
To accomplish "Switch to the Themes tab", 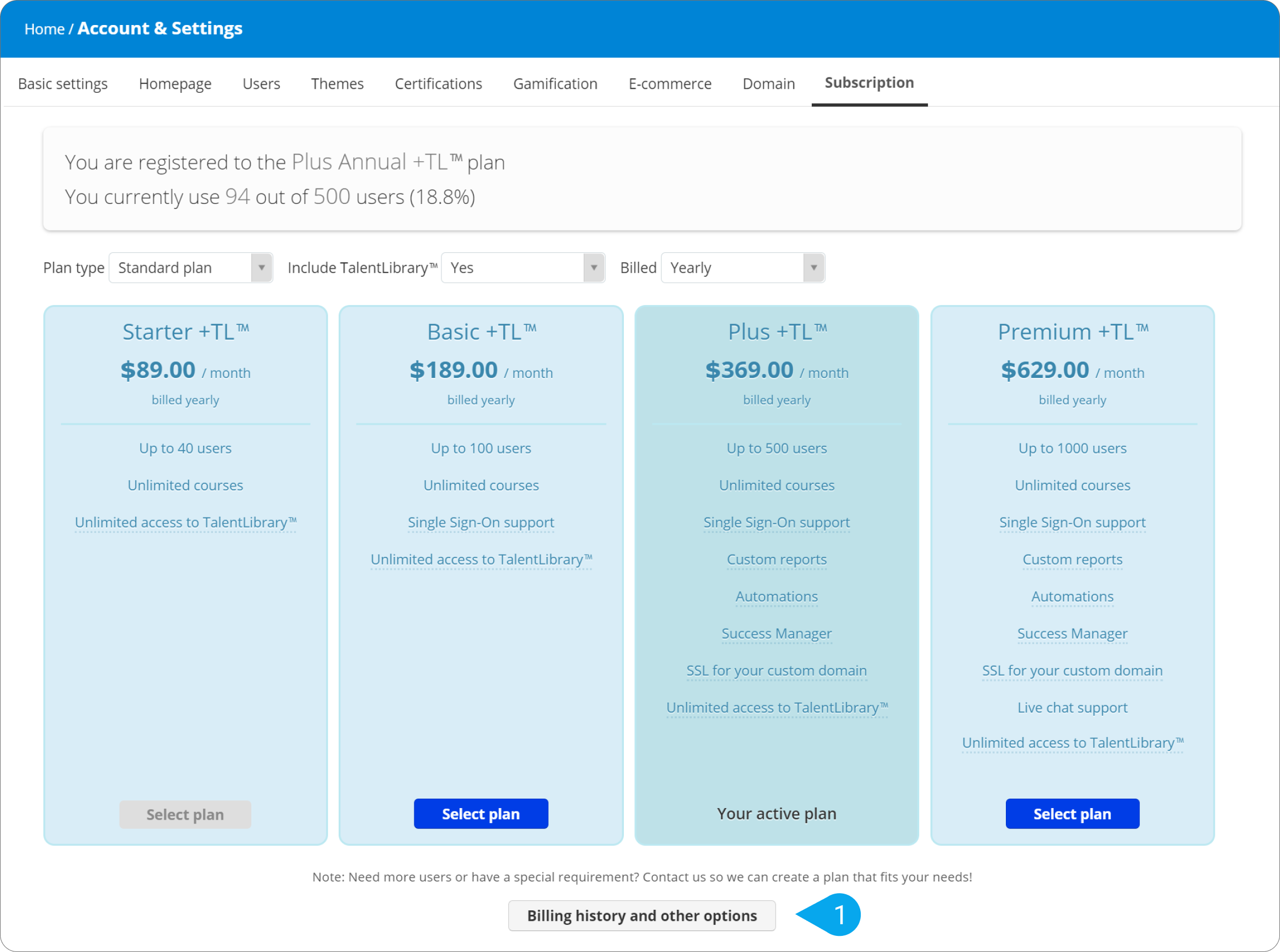I will (x=338, y=83).
